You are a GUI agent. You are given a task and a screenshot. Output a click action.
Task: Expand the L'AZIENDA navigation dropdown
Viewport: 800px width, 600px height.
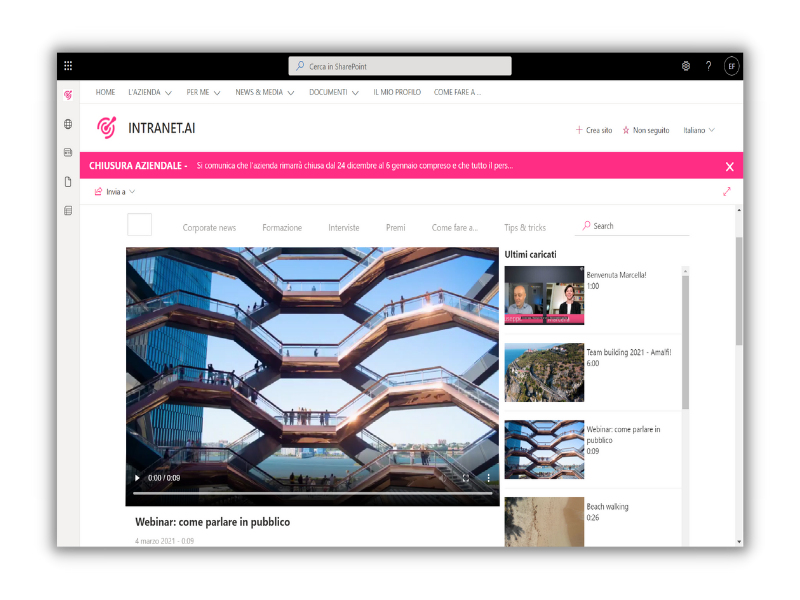click(x=150, y=92)
